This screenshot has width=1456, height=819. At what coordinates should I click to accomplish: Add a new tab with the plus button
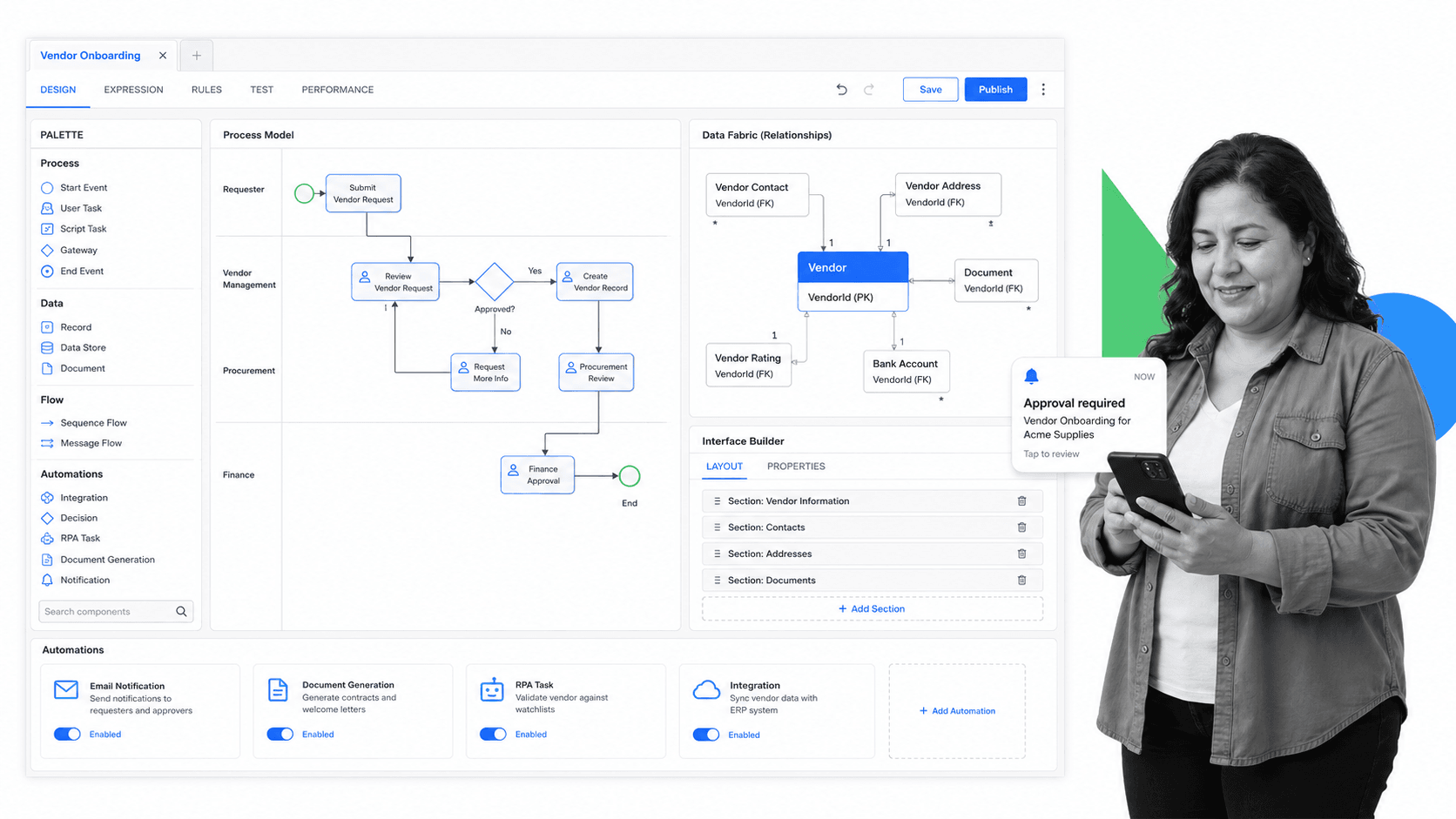click(197, 56)
